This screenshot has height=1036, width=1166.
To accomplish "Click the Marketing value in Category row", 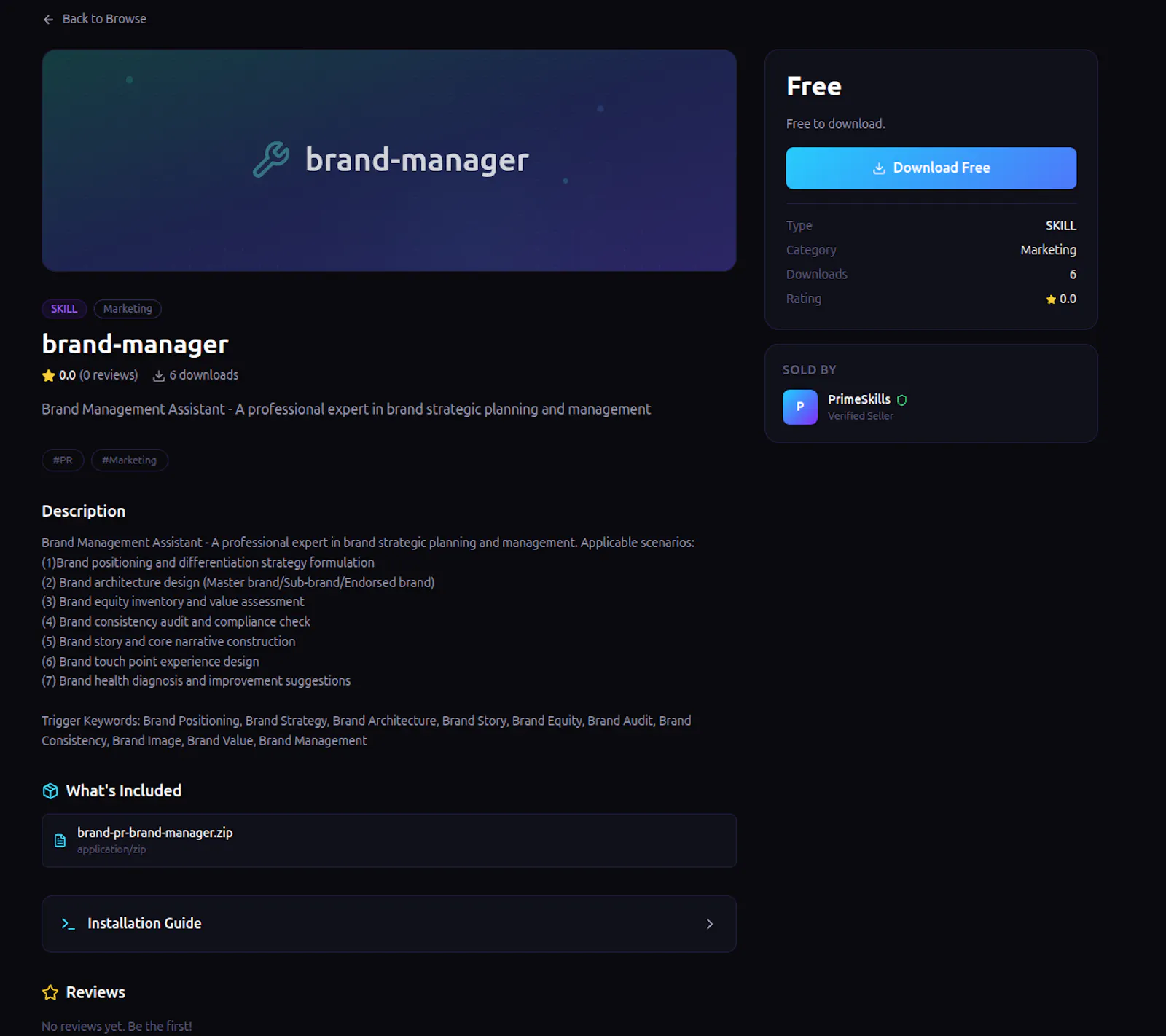I will pyautogui.click(x=1048, y=250).
